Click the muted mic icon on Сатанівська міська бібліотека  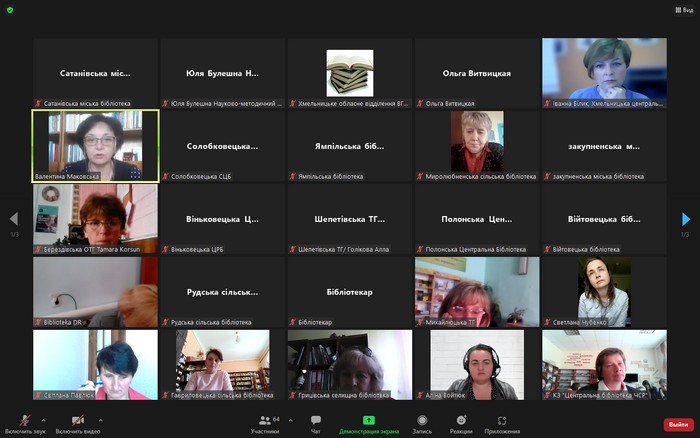[38, 104]
